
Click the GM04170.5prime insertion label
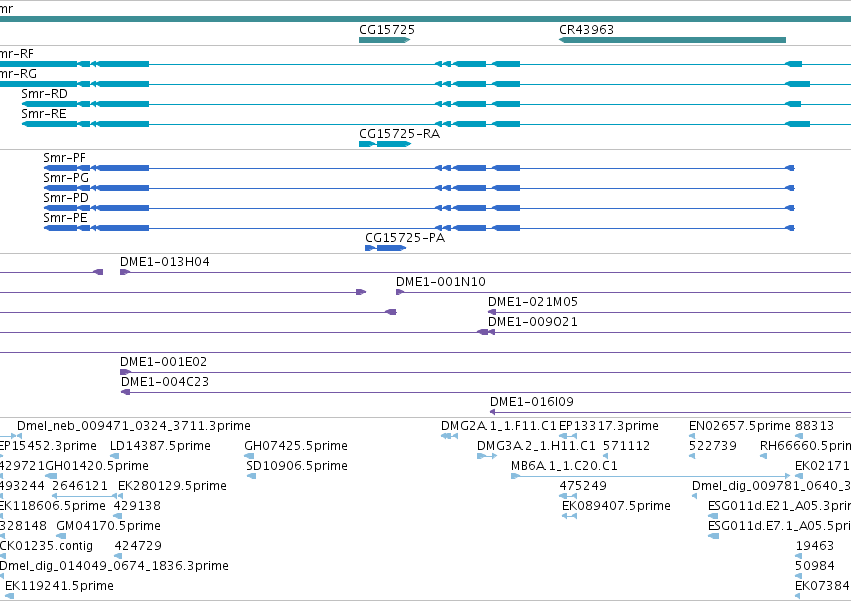[x=109, y=527]
